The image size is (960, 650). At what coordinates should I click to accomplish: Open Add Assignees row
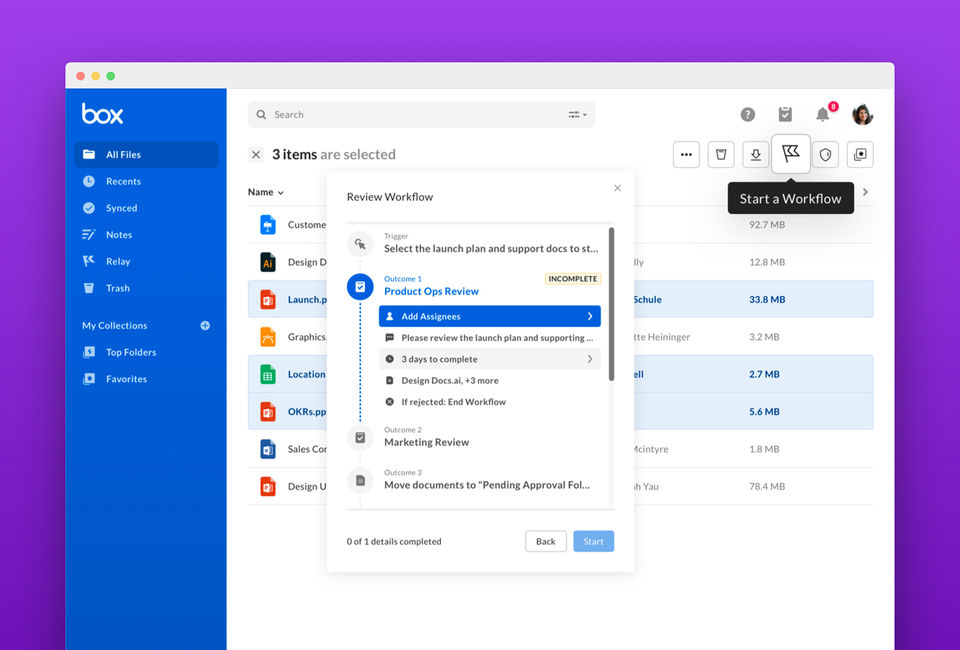click(489, 316)
